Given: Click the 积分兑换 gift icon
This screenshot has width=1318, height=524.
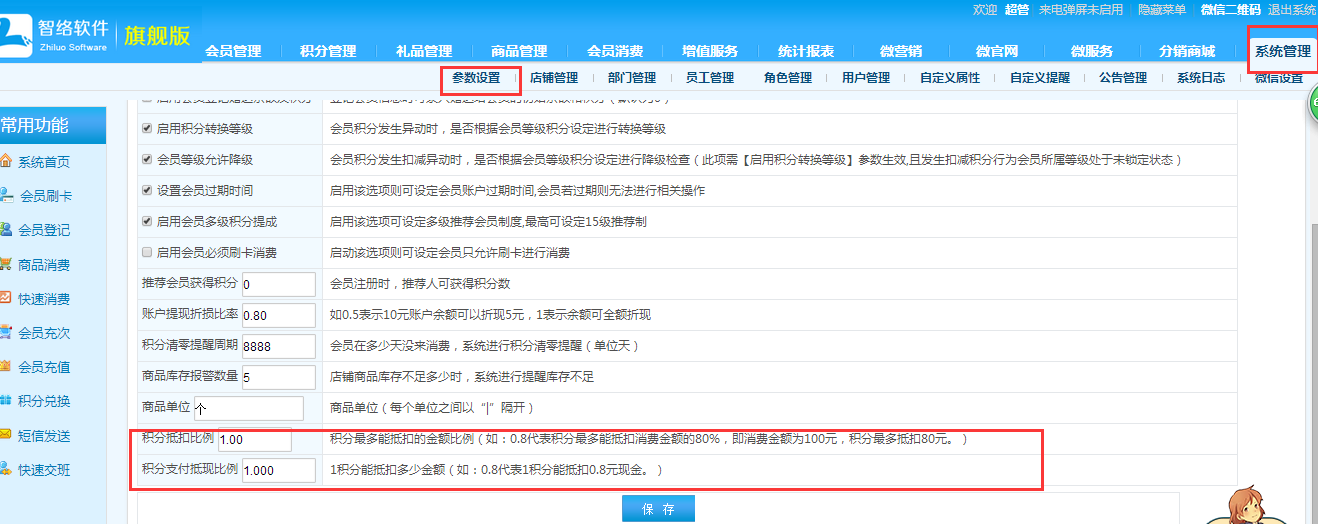Looking at the screenshot, I should coord(6,400).
